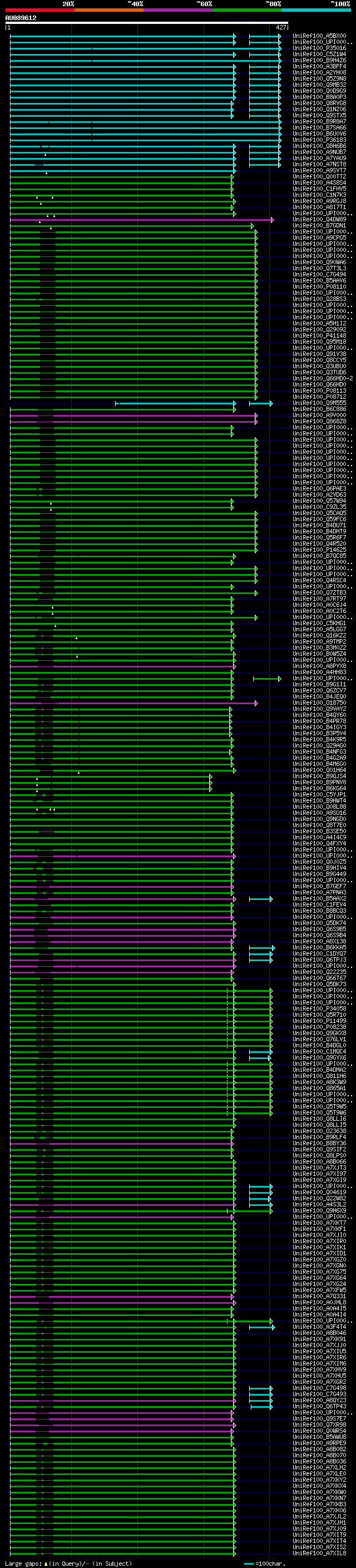This screenshot has width=356, height=1568.
Task: Click hit label UniRef100_A8I7T1
Action: [319, 207]
